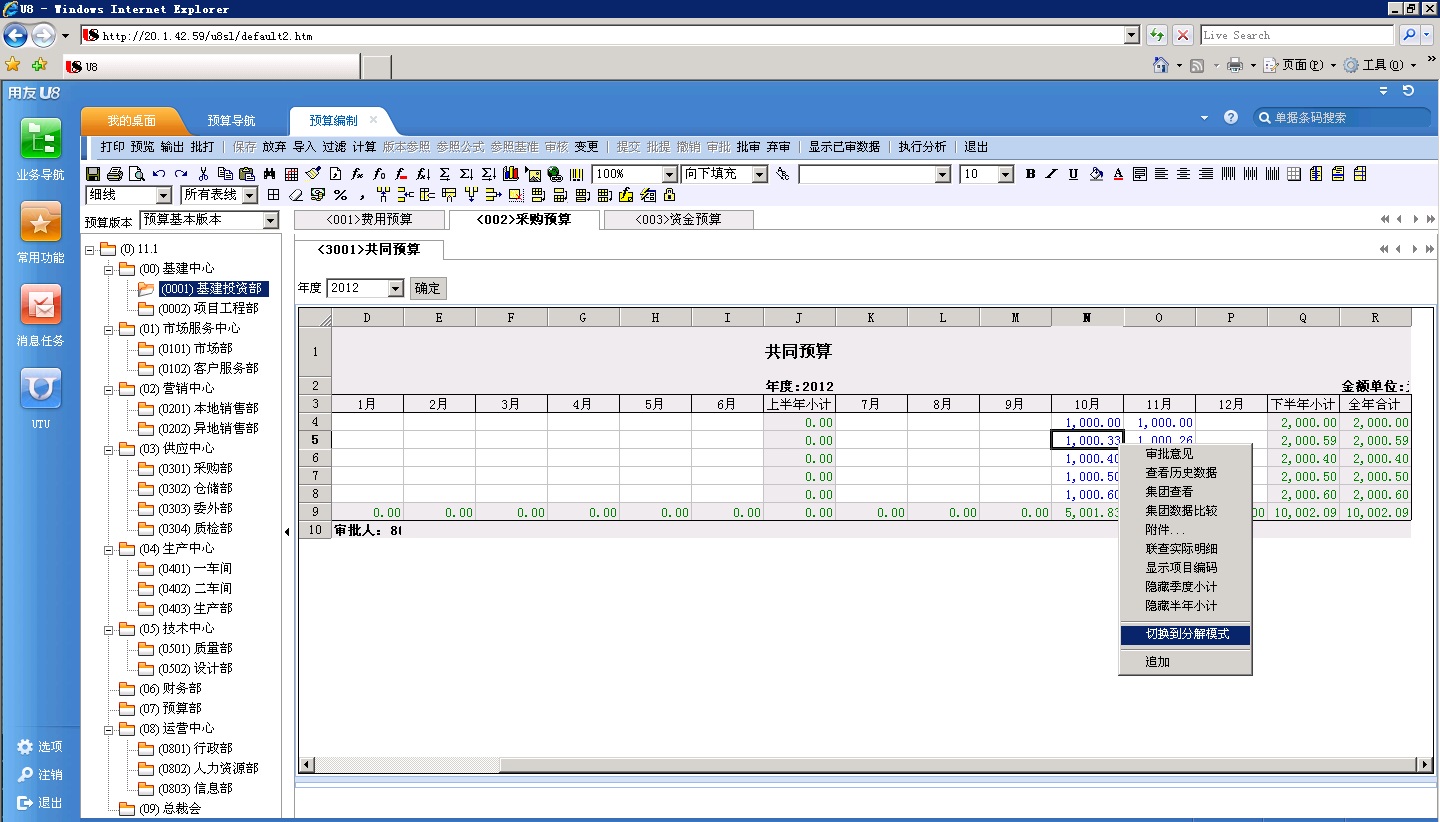The height and width of the screenshot is (822, 1440).
Task: Click the 确定 button beside the year
Action: click(427, 288)
